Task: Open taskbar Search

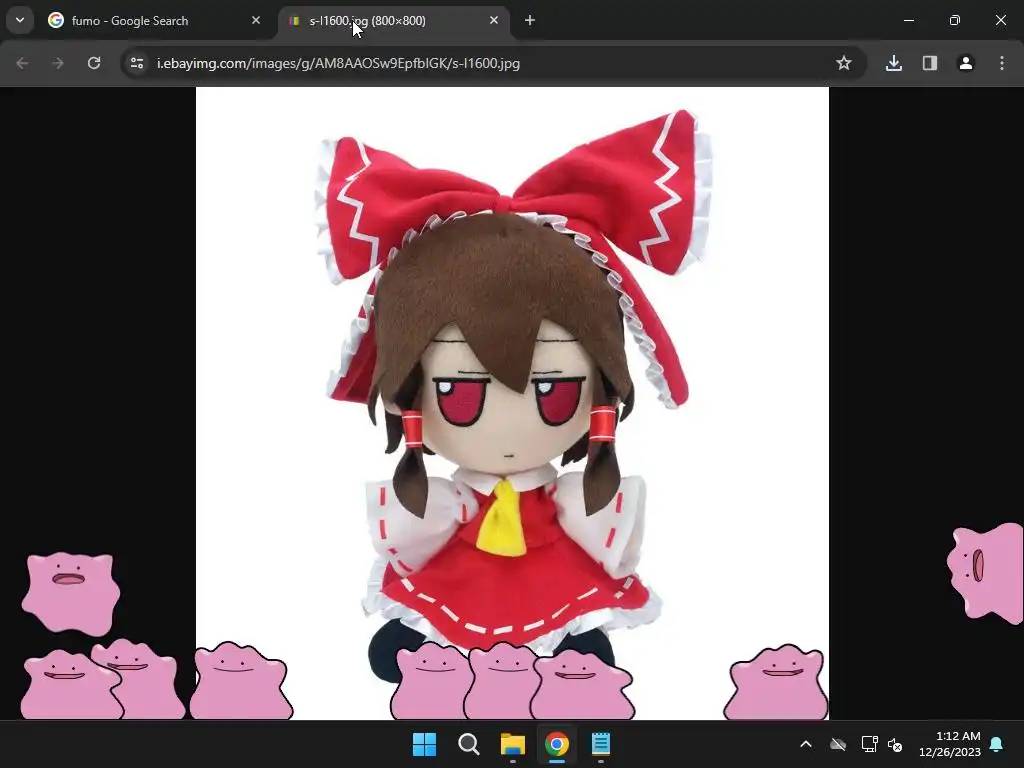Action: coord(468,744)
